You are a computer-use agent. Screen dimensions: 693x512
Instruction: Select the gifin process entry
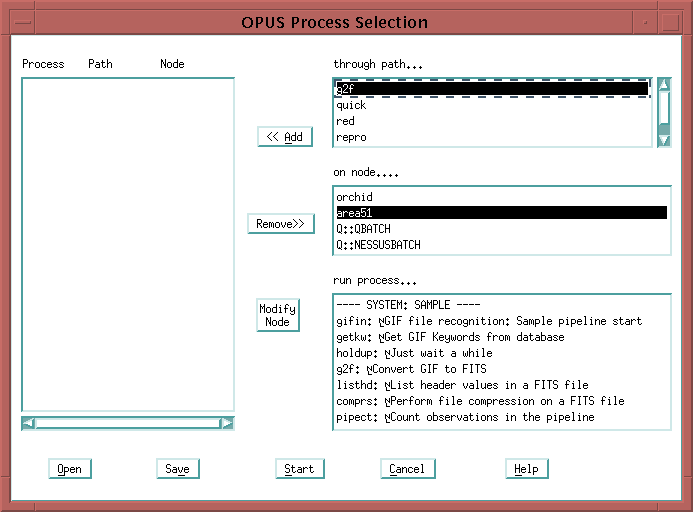pos(489,321)
